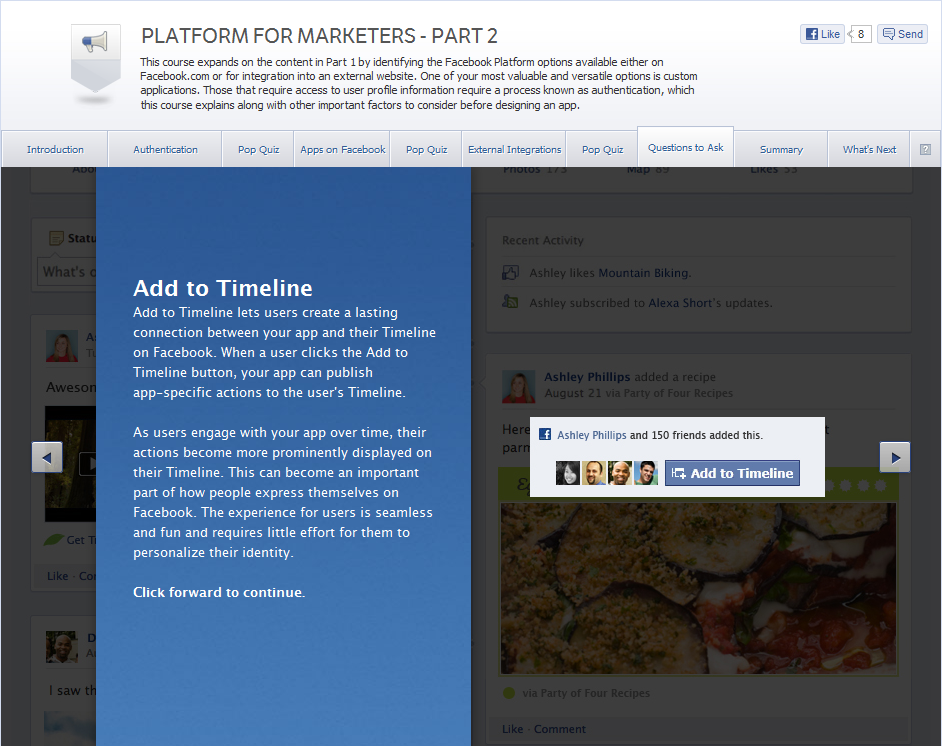This screenshot has height=746, width=942.
Task: Click the Facebook logo icon in popup
Action: tap(545, 434)
